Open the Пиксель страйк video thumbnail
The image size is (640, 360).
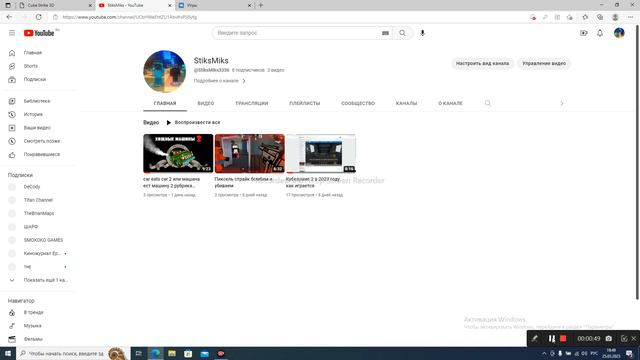(x=249, y=153)
